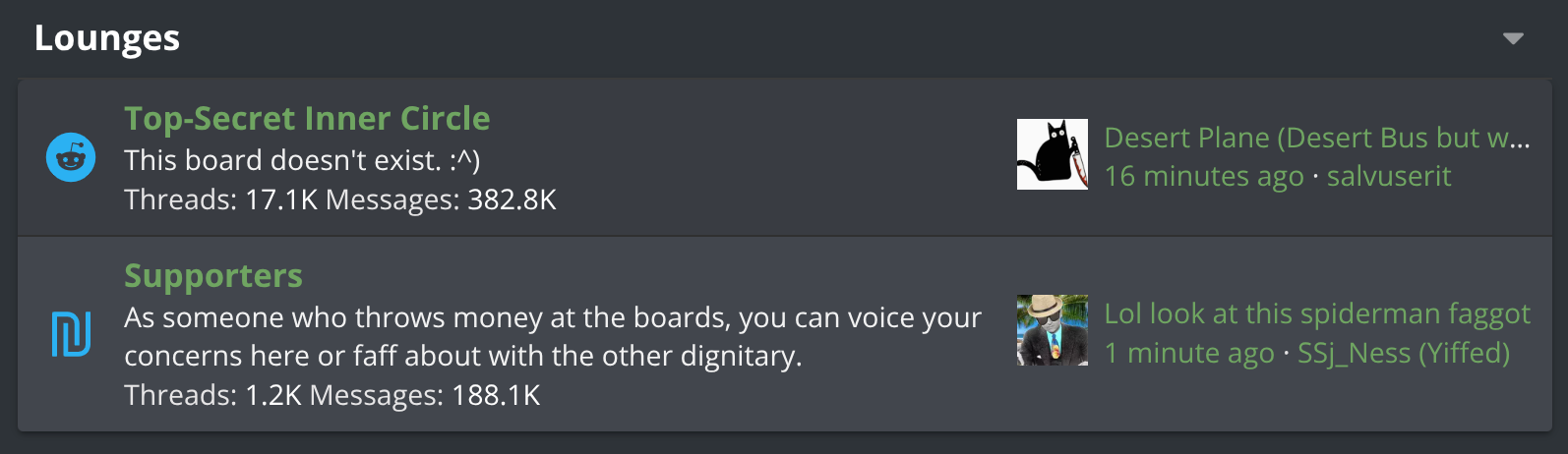Click the blue shekel Supporters board icon
Image resolution: width=1568 pixels, height=454 pixels.
pyautogui.click(x=71, y=334)
